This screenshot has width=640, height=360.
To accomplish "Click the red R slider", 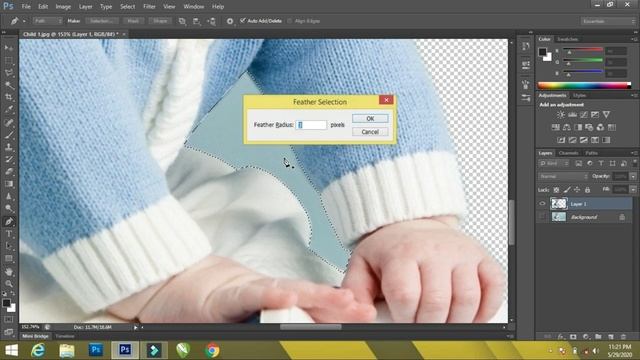I will click(583, 50).
